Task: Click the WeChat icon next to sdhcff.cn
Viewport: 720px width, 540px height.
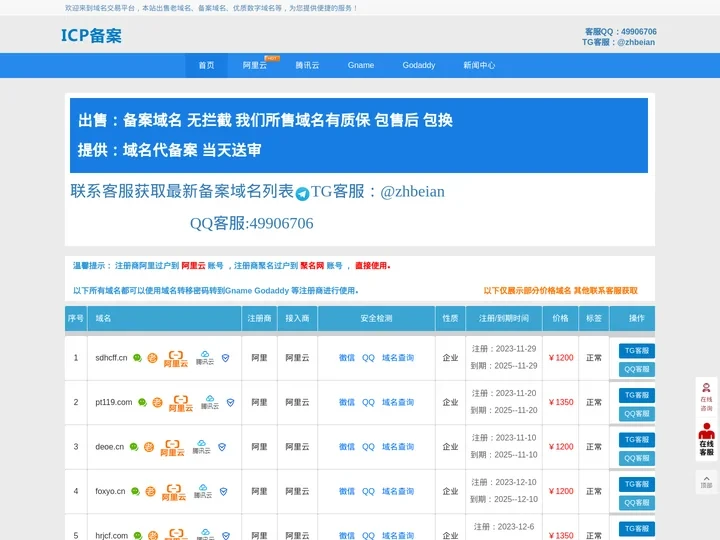Action: [x=137, y=358]
